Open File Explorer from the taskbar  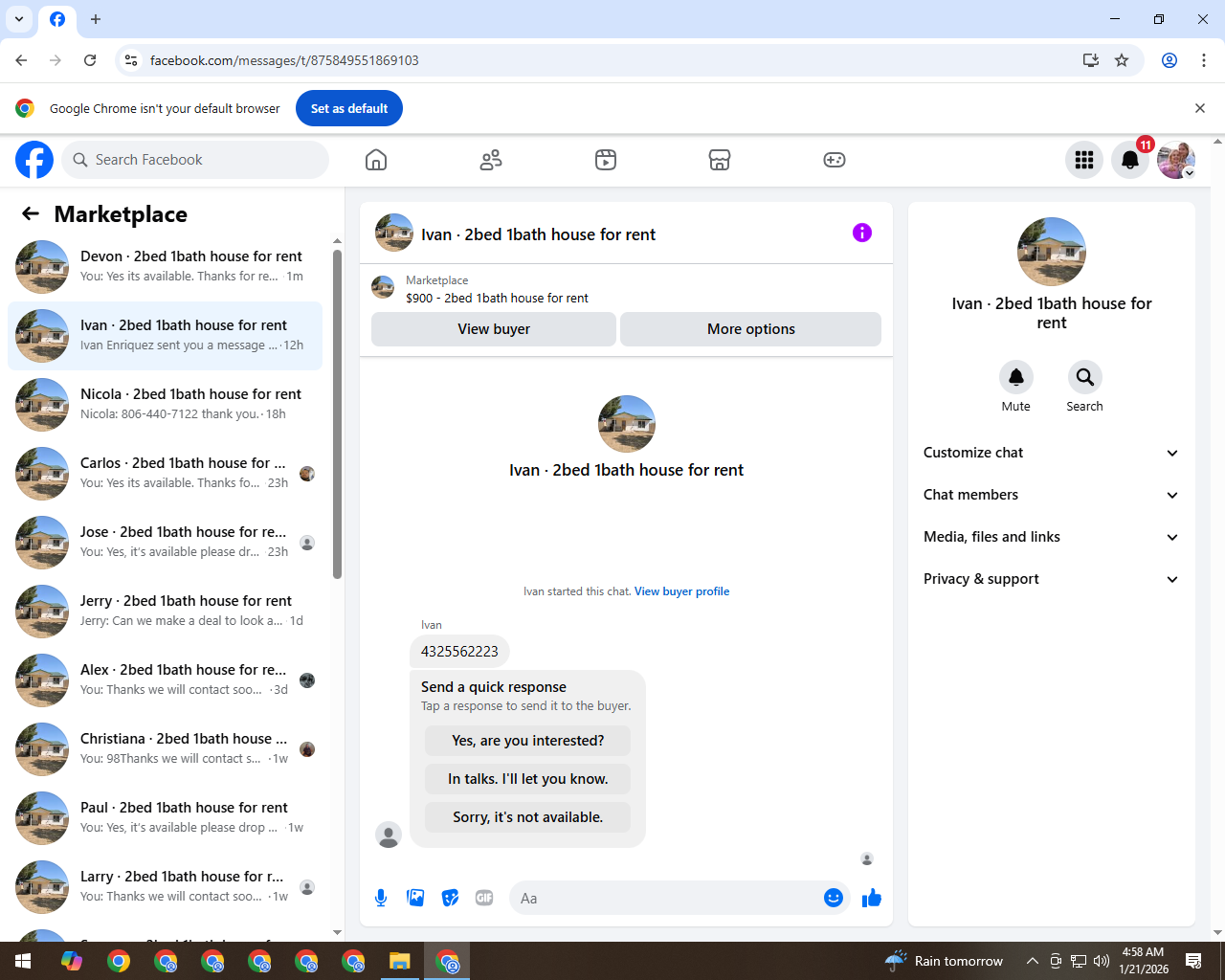pyautogui.click(x=400, y=961)
